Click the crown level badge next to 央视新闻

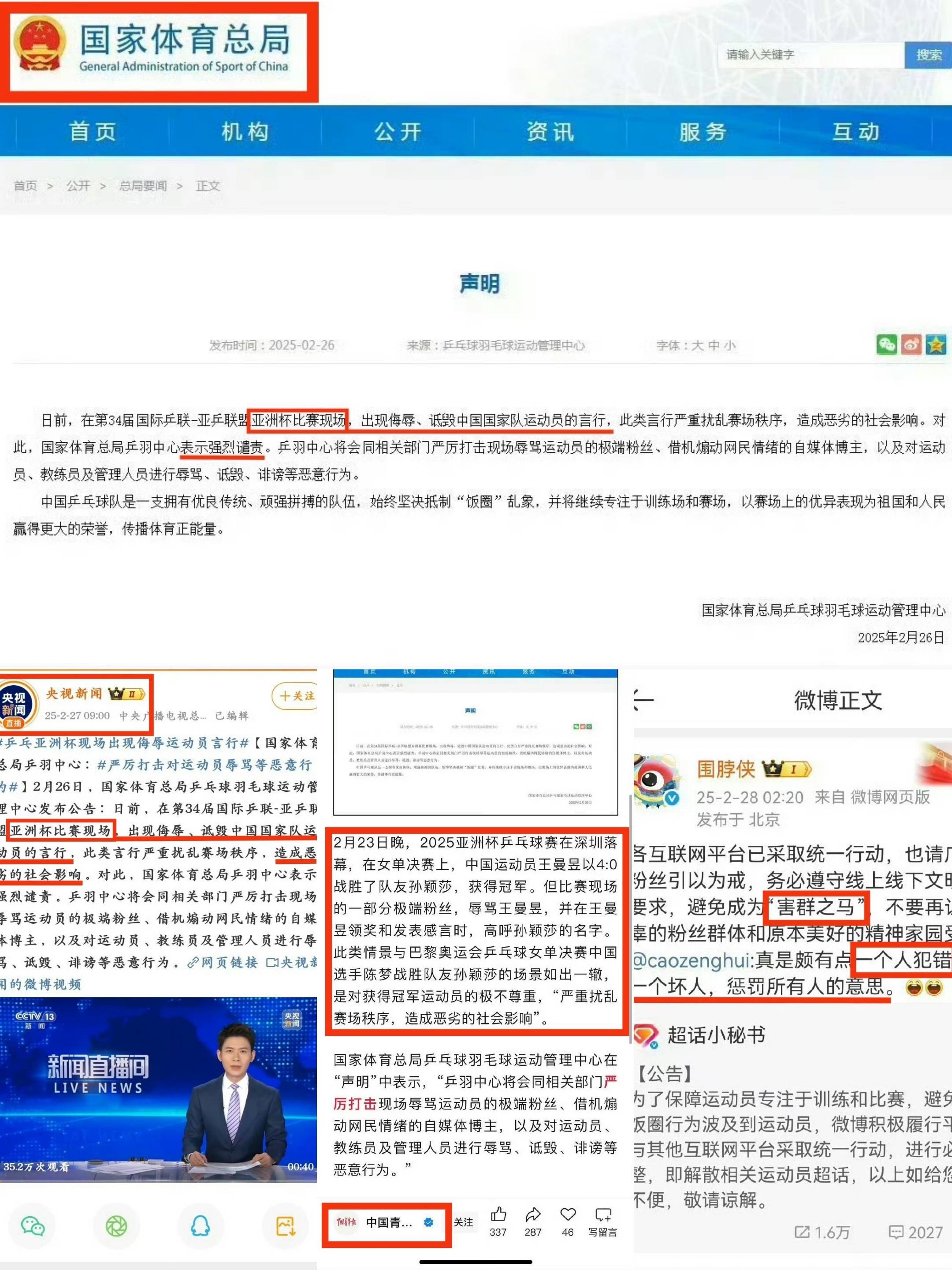coord(126,694)
